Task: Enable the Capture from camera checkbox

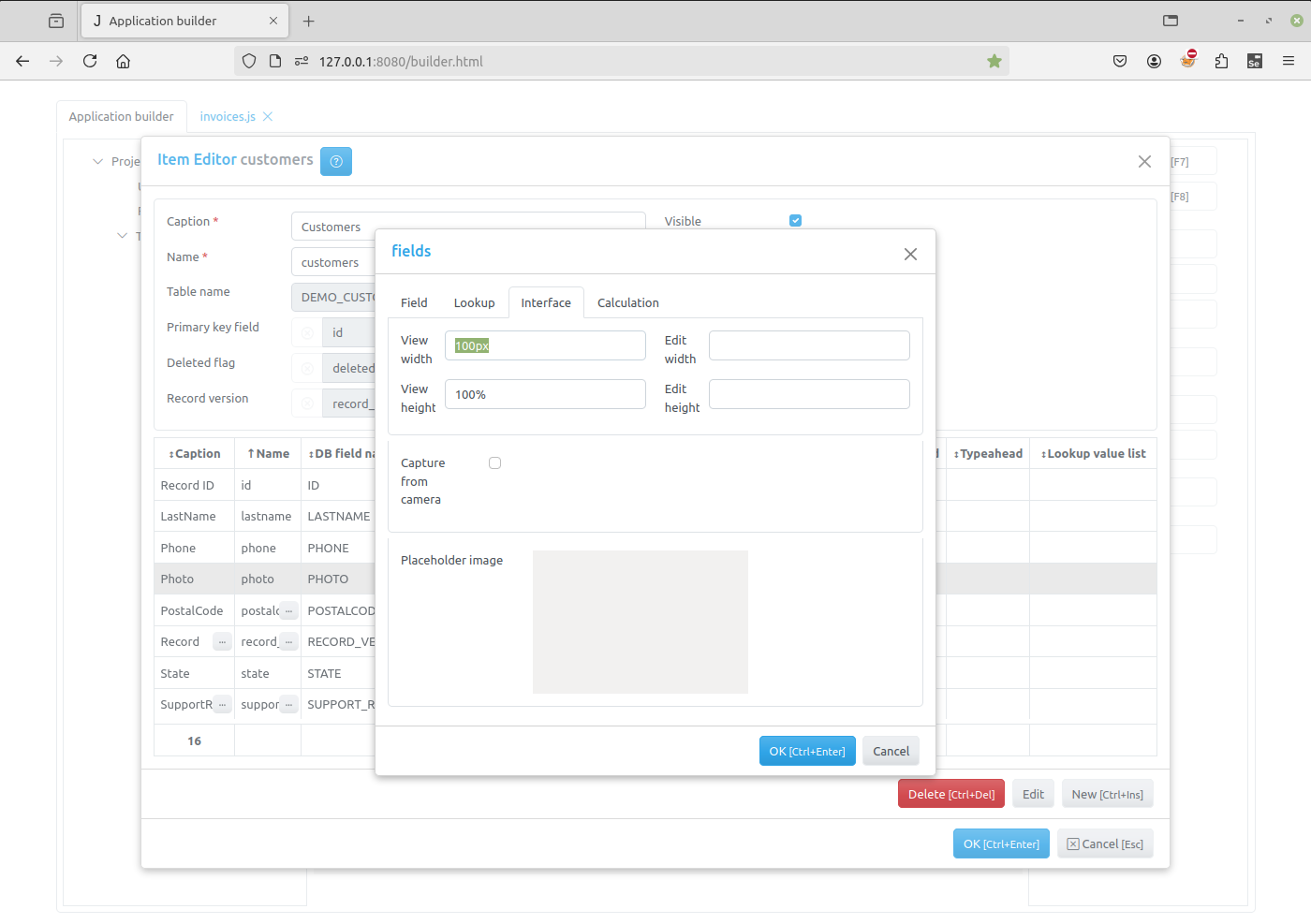Action: 494,462
